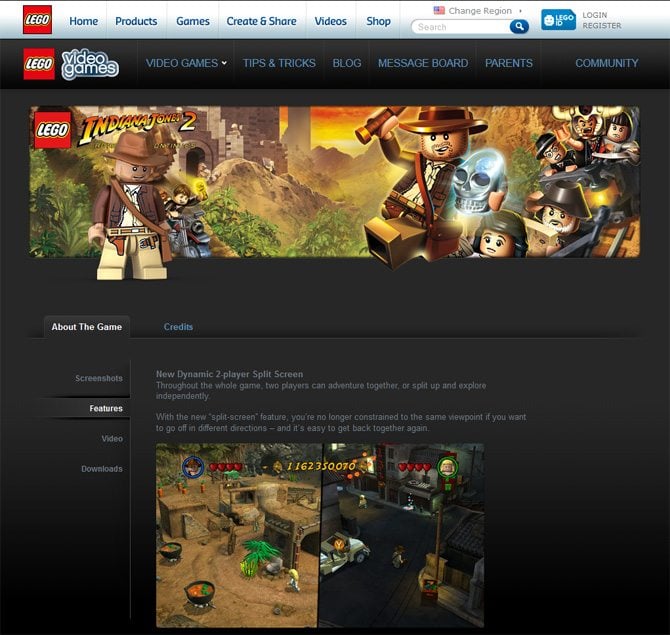Open the Tips & Tricks page
The image size is (670, 635).
tap(279, 63)
